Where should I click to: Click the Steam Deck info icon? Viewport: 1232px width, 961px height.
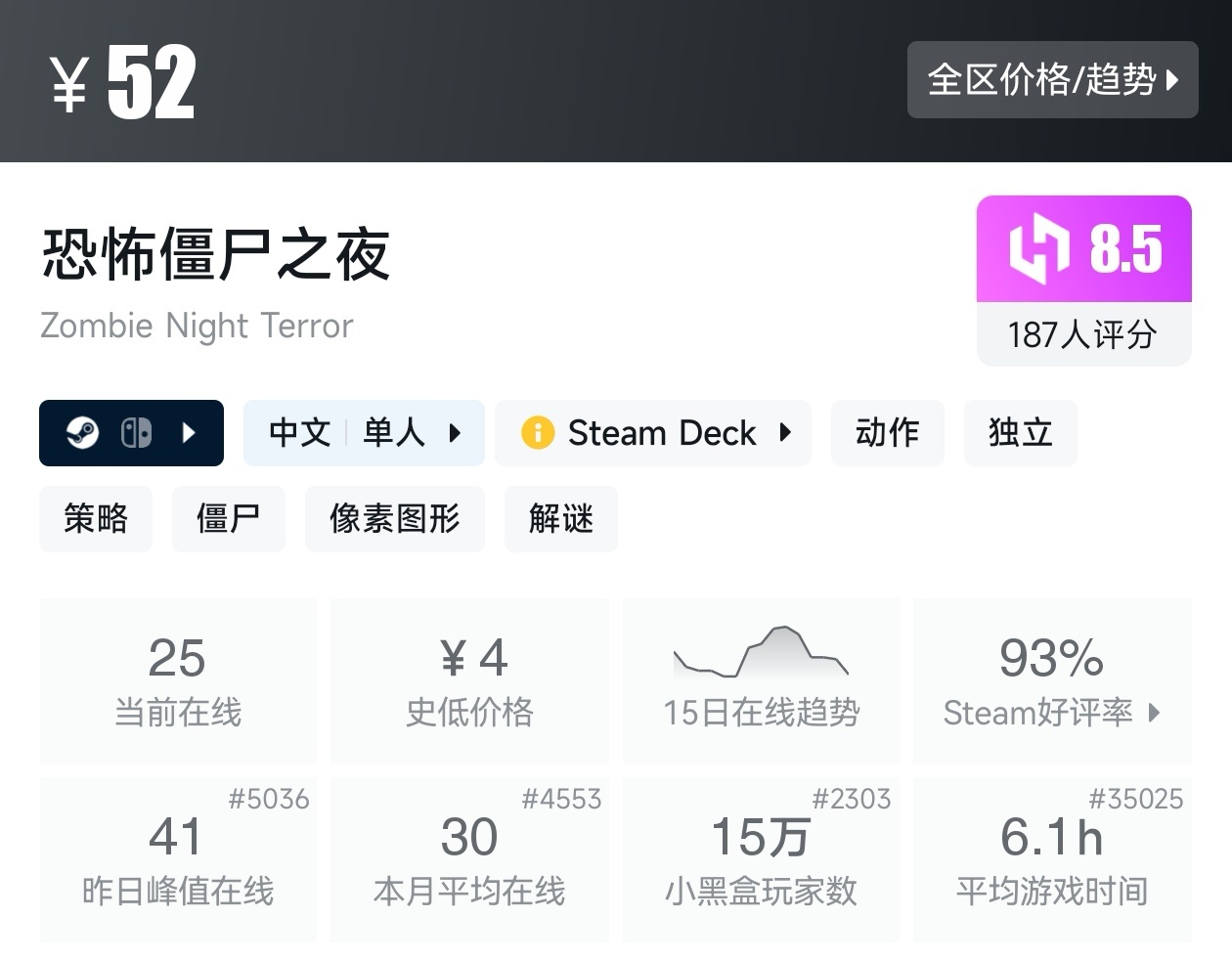(538, 432)
